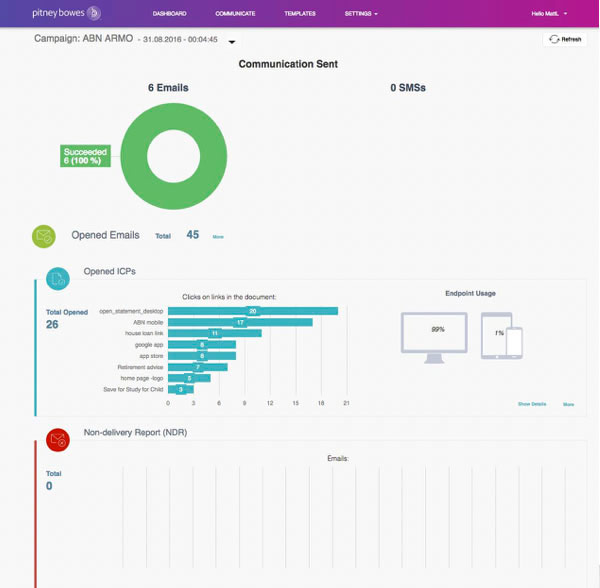Select the ABN mobile bar in chart
The height and width of the screenshot is (588, 600).
click(x=240, y=322)
